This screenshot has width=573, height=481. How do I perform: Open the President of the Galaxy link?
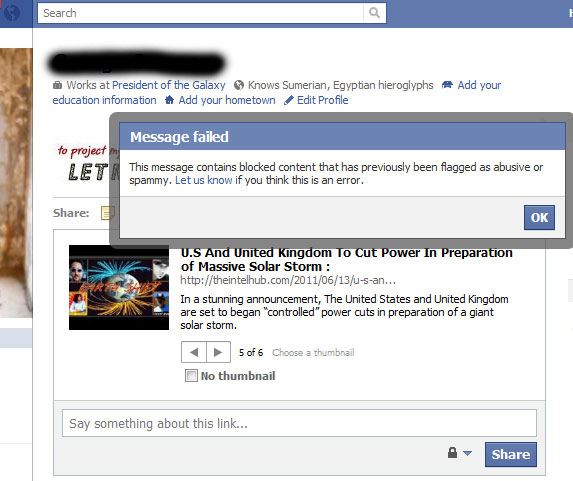point(168,85)
